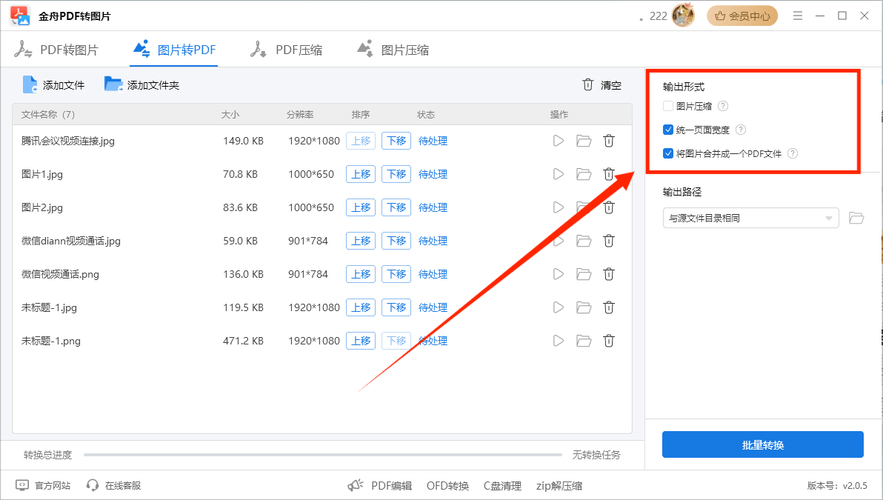Toggle 将图片合并成一个PDF文件 checkbox
883x500 pixels.
click(x=668, y=154)
